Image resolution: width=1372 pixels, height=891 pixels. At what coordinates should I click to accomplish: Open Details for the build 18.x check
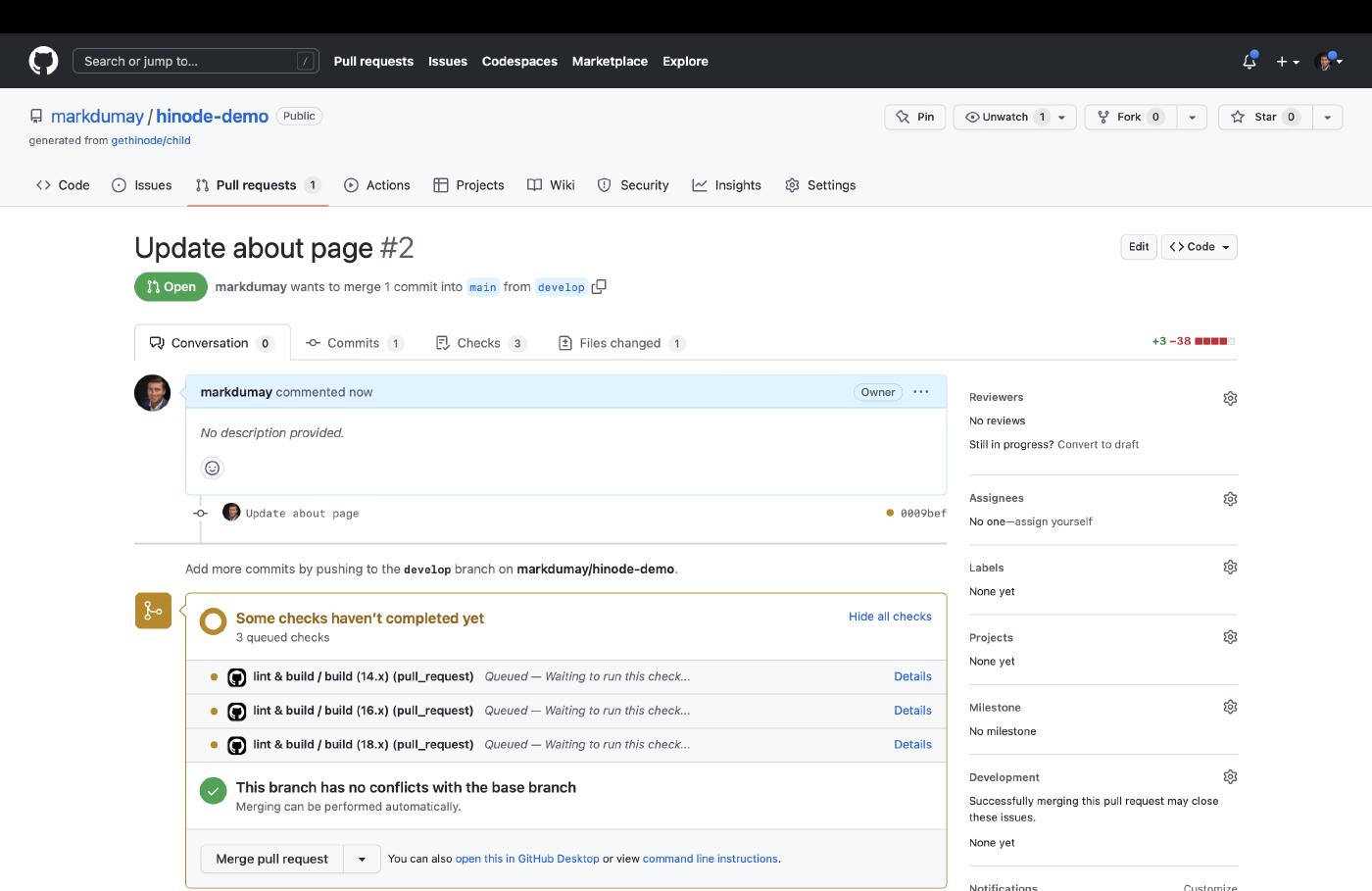point(912,745)
